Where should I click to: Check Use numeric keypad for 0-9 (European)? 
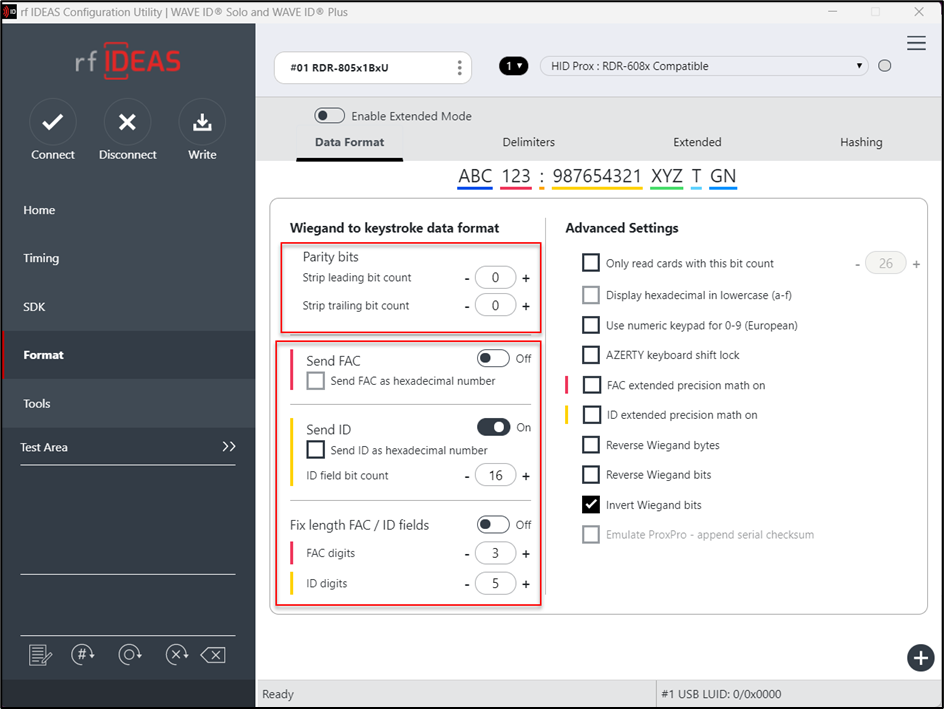591,325
